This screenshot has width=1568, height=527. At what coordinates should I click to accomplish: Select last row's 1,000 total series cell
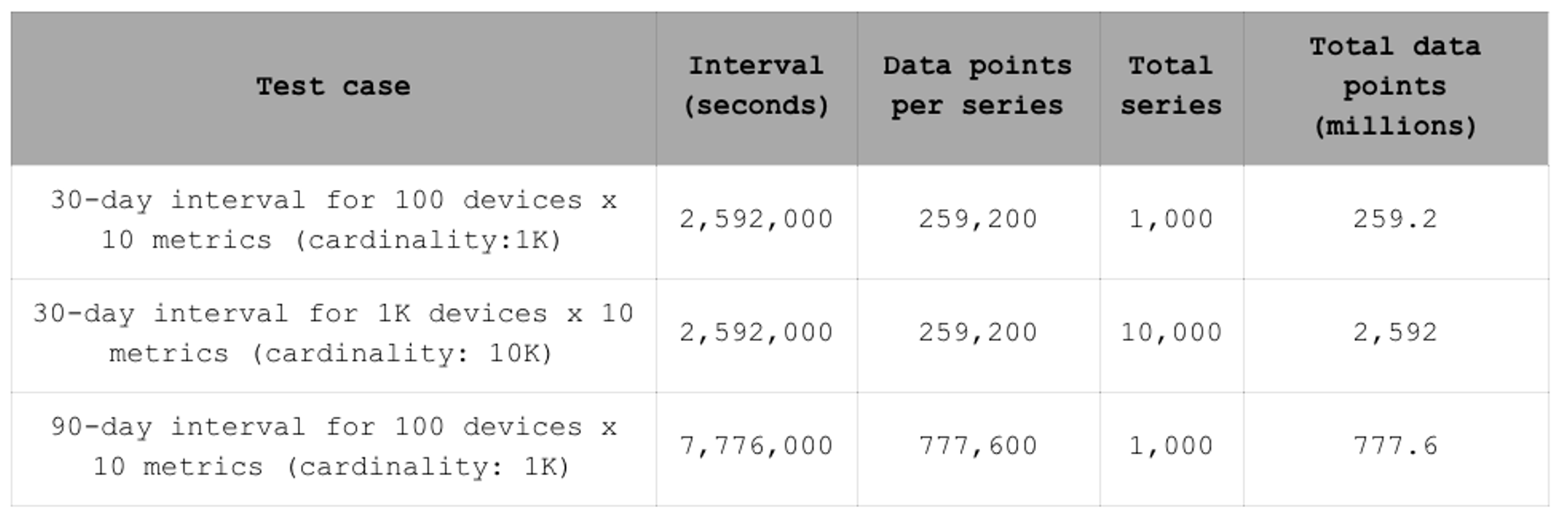pos(1171,448)
